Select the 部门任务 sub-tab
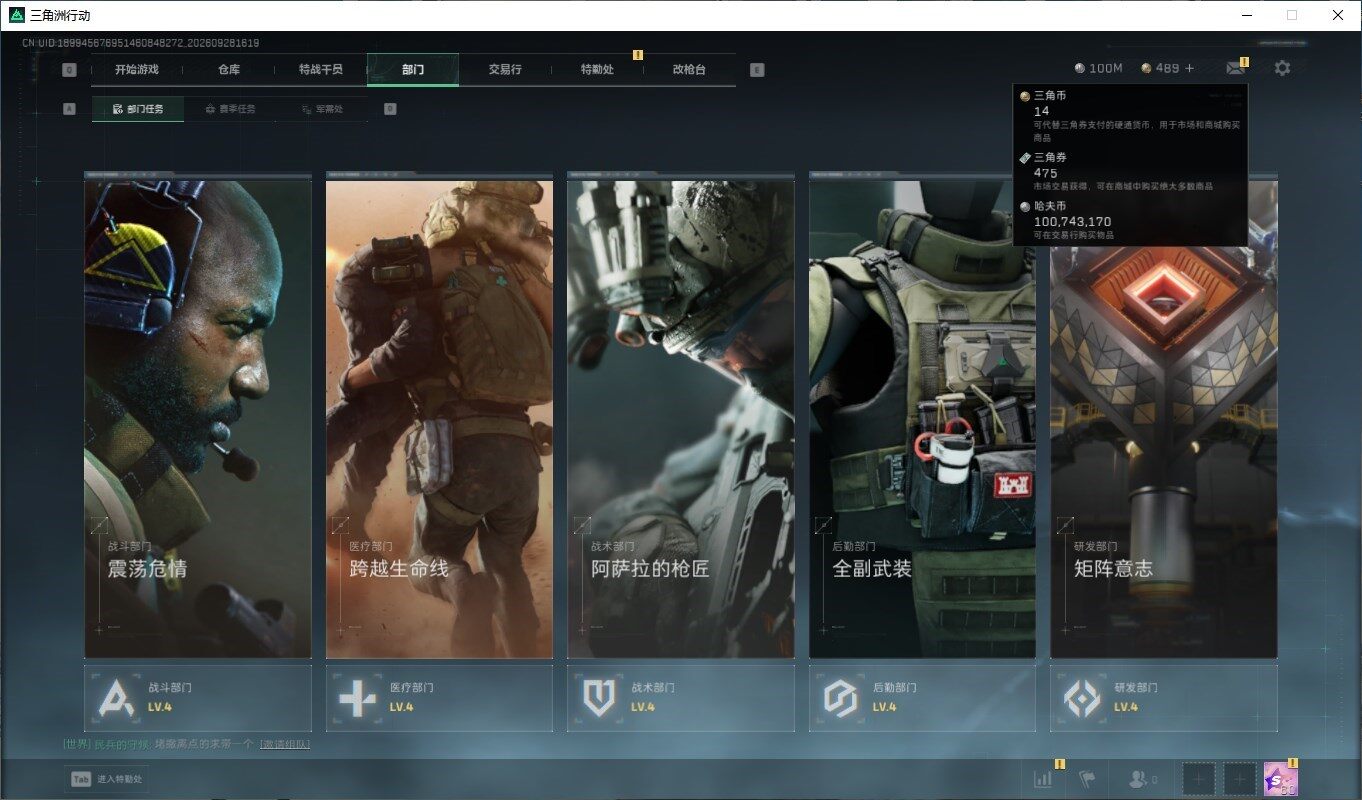Viewport: 1362px width, 800px height. pos(138,109)
